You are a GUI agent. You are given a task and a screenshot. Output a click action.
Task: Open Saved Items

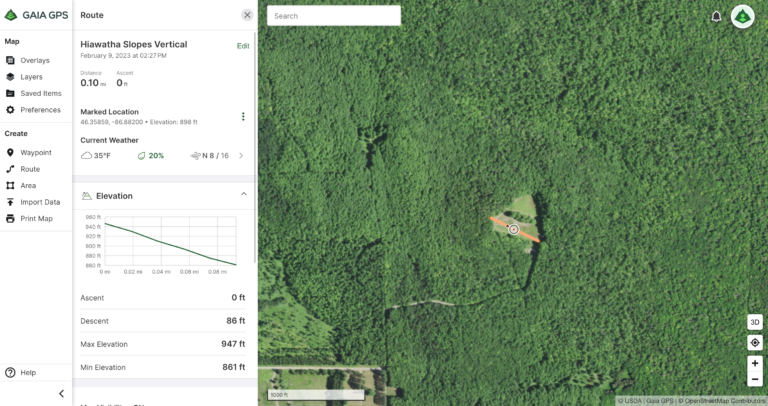pos(41,93)
